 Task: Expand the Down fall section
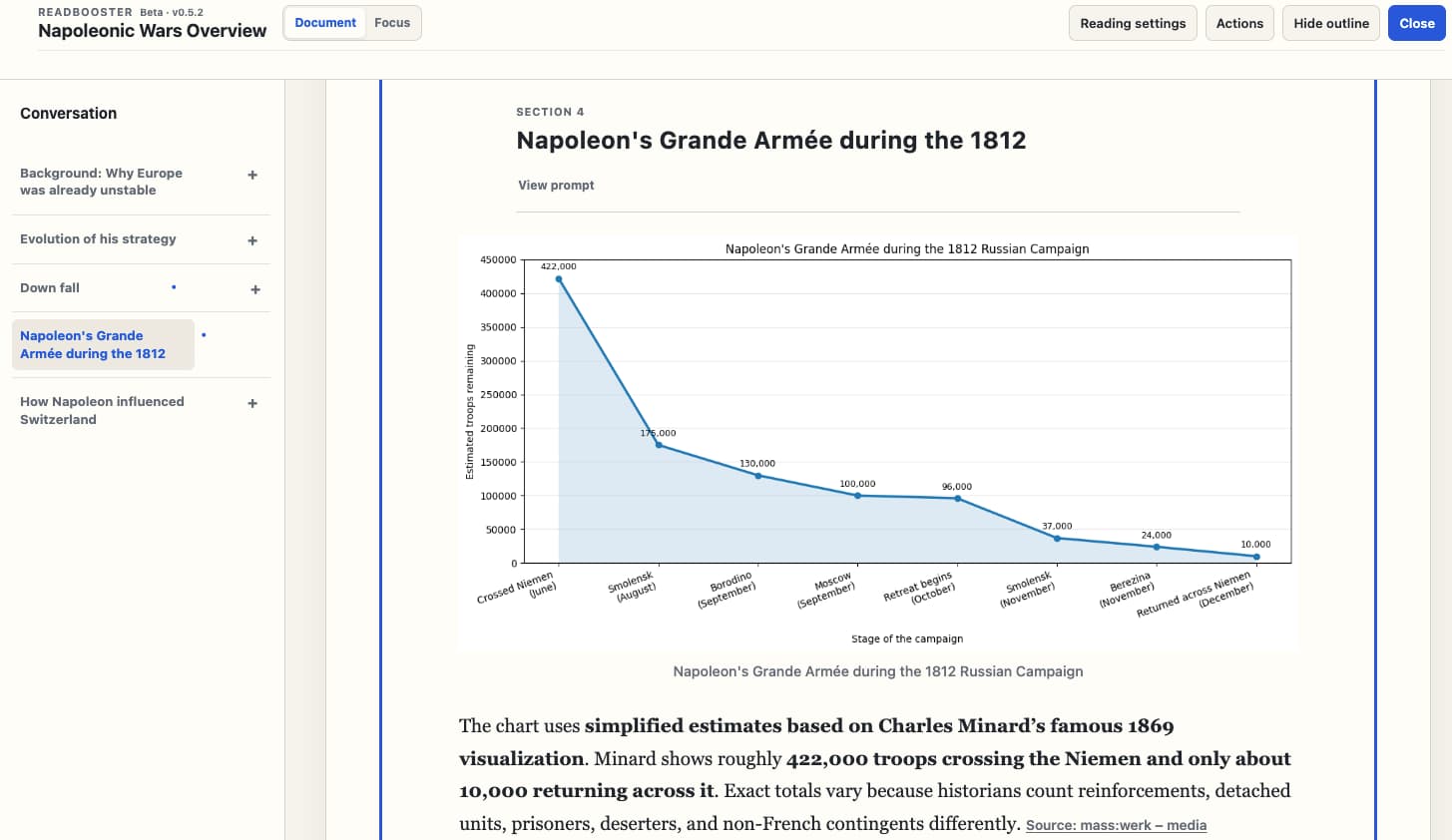pos(255,289)
